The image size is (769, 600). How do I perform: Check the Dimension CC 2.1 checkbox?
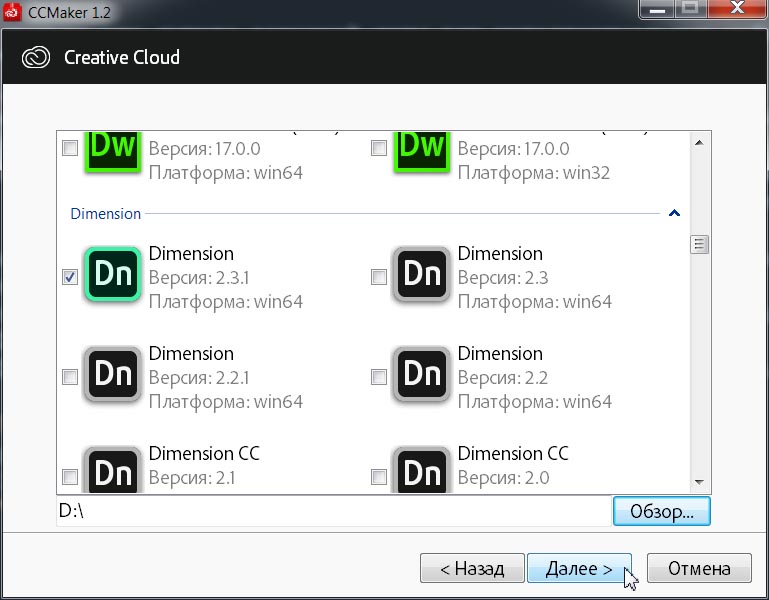(70, 476)
